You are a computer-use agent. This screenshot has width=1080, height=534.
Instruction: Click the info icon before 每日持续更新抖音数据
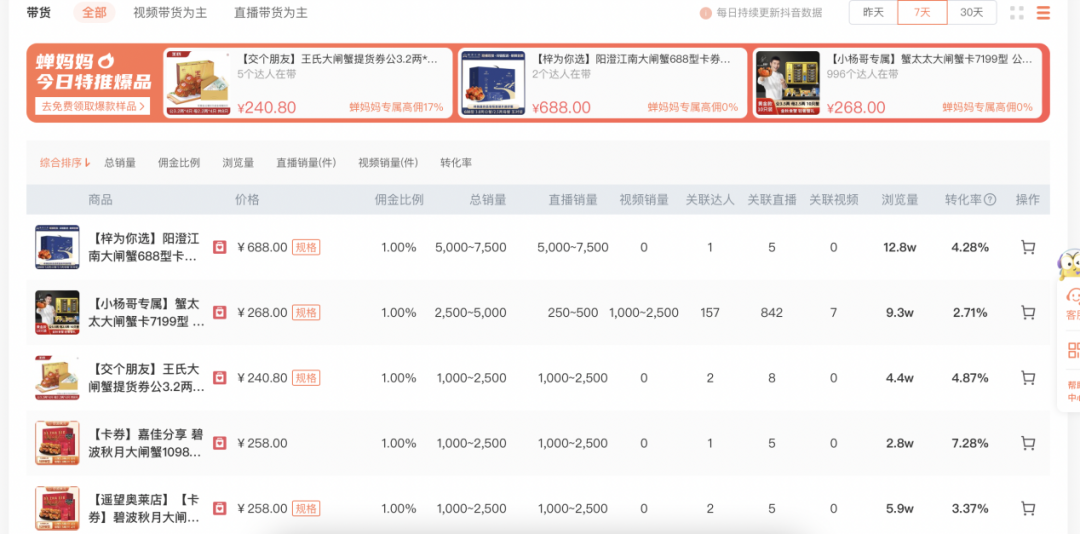tap(706, 13)
